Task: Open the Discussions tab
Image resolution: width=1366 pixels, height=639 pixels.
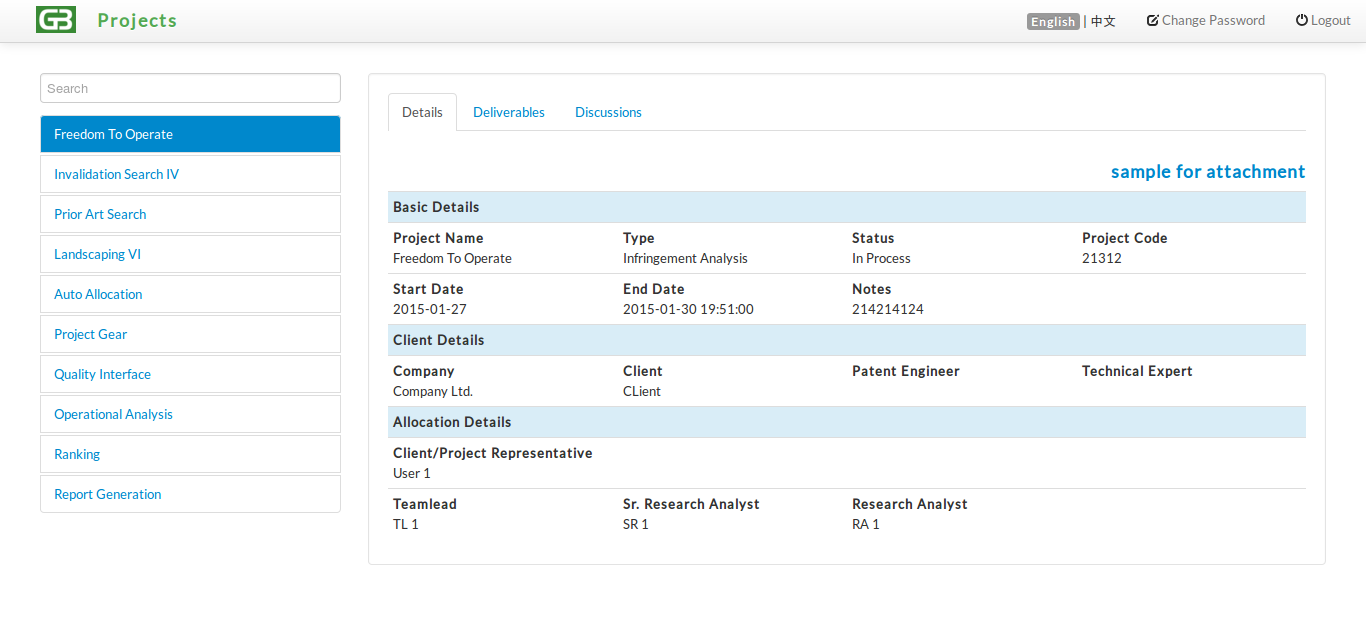Action: (608, 112)
